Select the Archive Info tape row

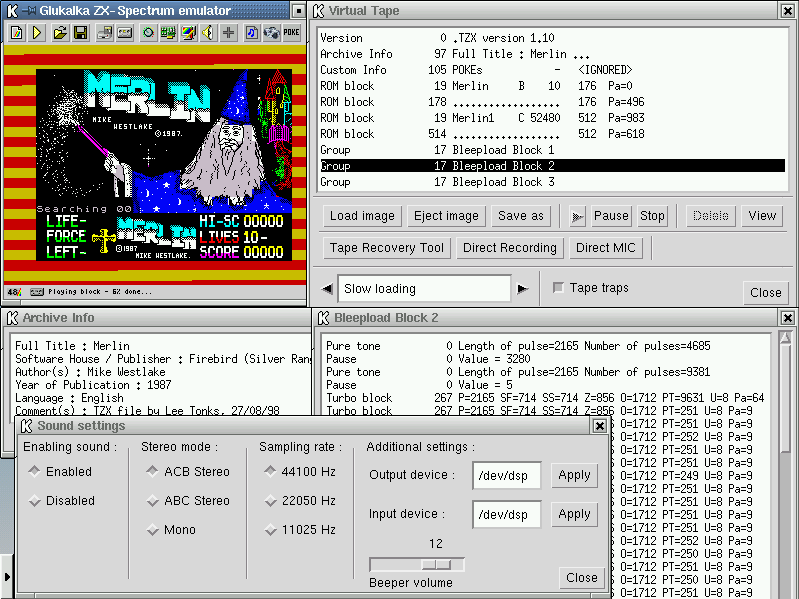552,54
